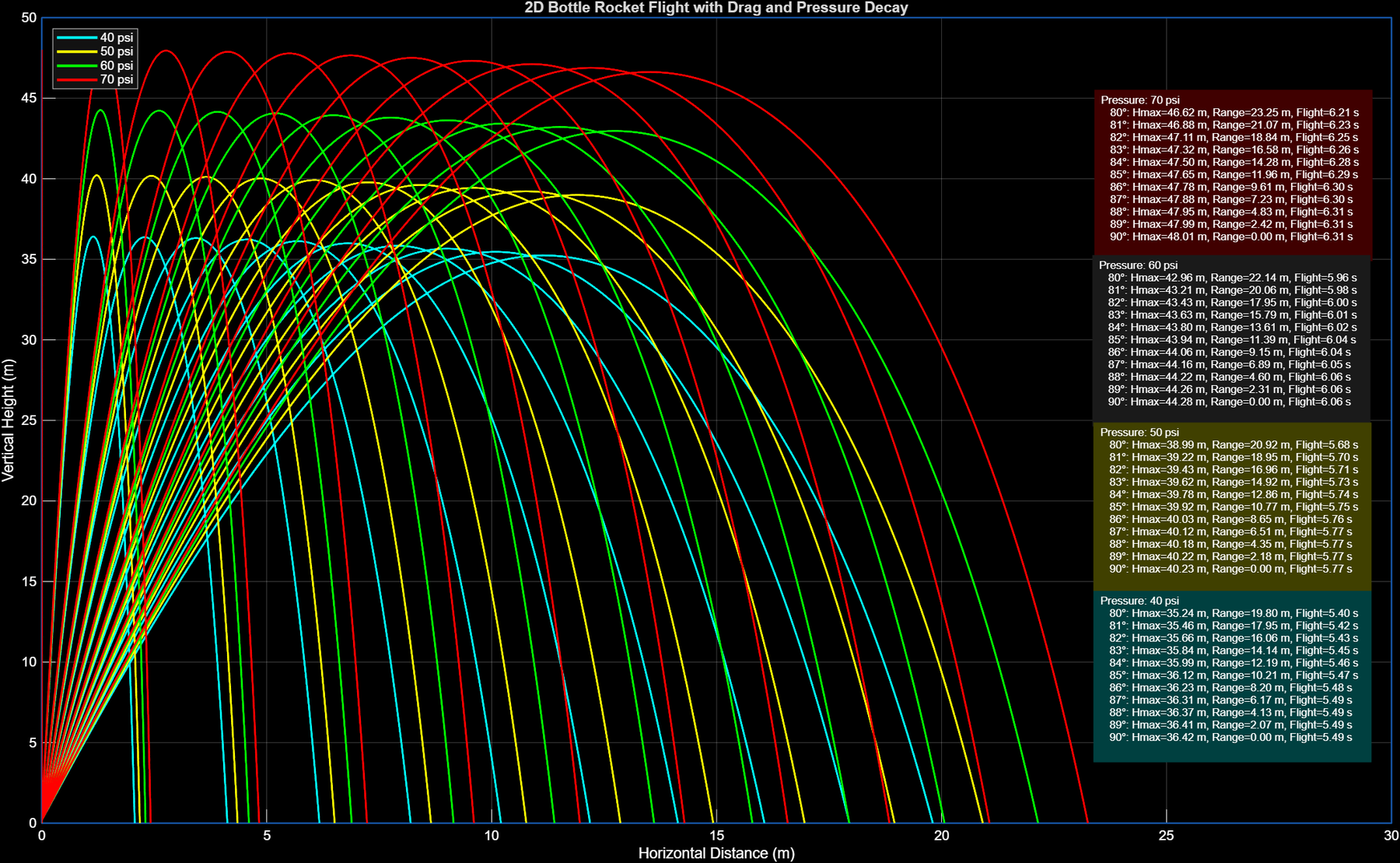Image resolution: width=1400 pixels, height=863 pixels.
Task: Click the row '82°: Hmax=39.43 m, Range=16.96 m'
Action: (1234, 470)
